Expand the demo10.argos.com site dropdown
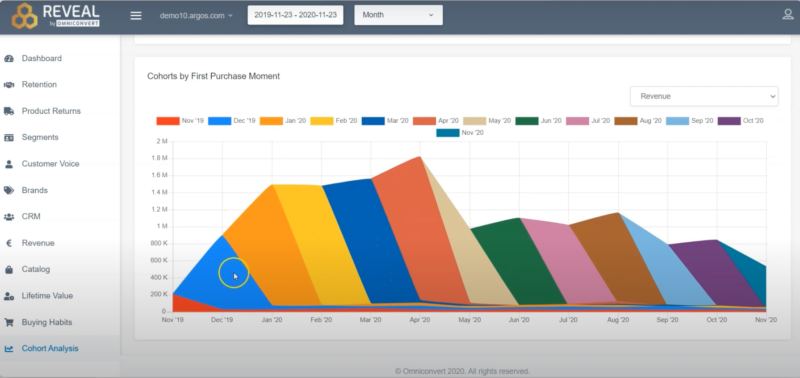 (196, 15)
